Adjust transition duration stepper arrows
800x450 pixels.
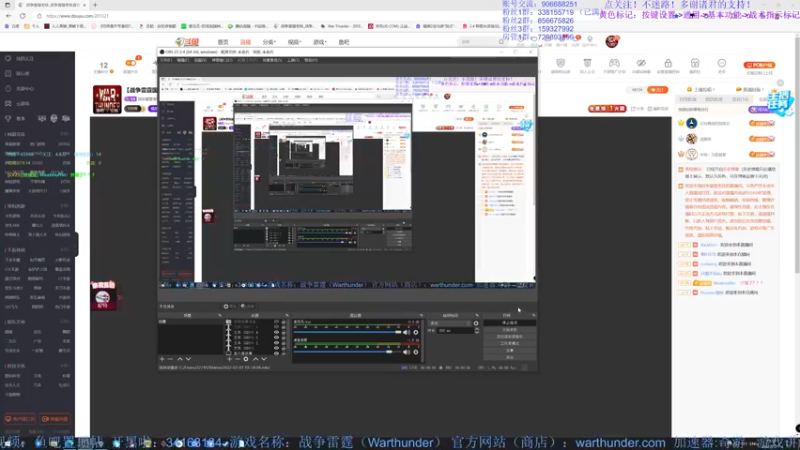477,331
